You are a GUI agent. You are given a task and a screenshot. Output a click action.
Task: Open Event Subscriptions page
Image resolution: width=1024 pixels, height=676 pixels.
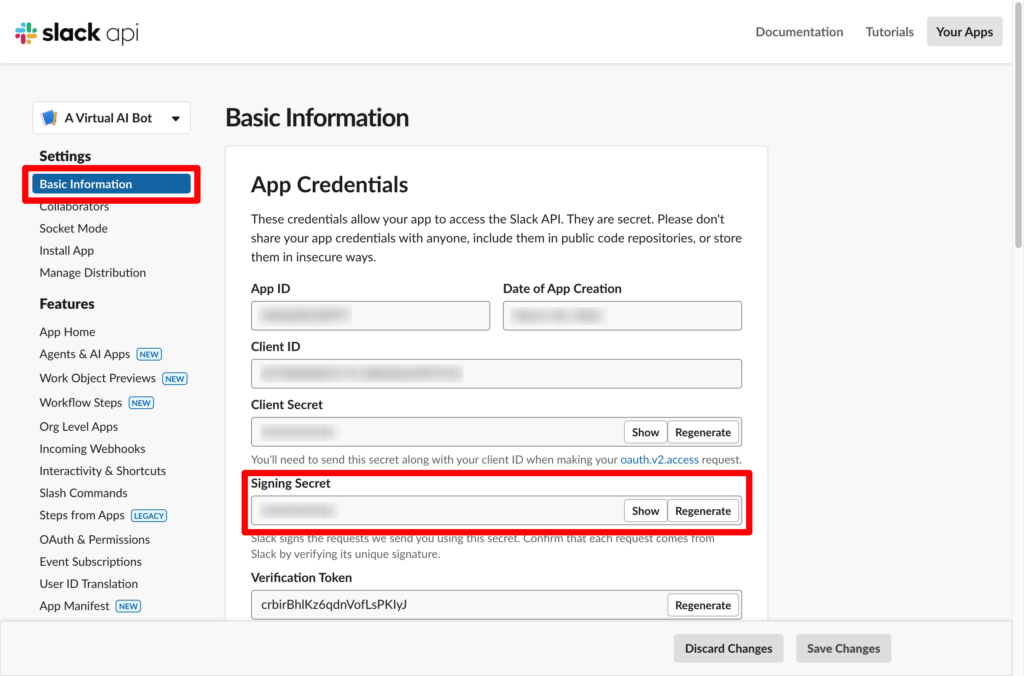[x=90, y=562]
